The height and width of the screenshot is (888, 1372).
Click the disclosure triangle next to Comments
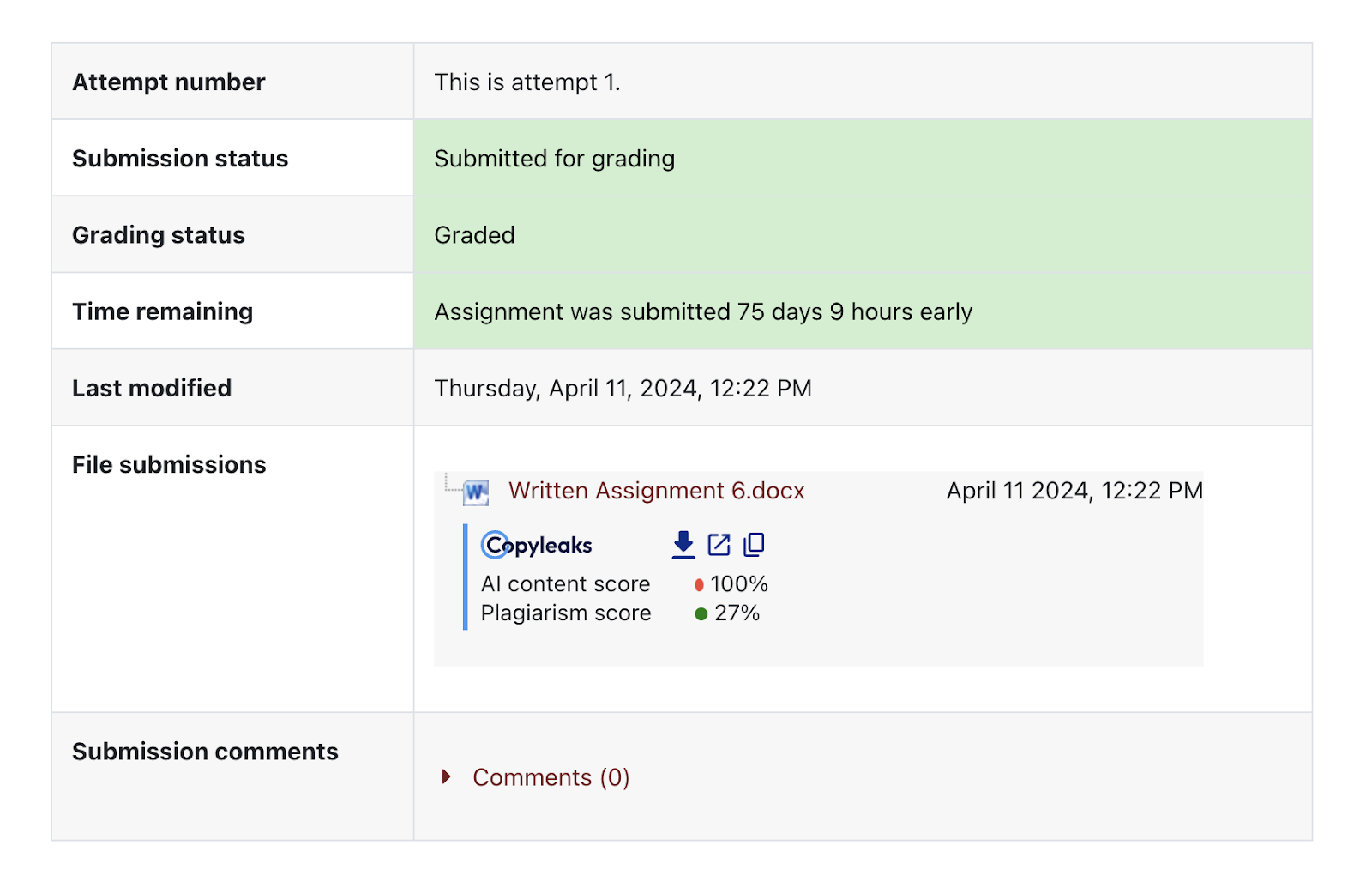pos(446,776)
